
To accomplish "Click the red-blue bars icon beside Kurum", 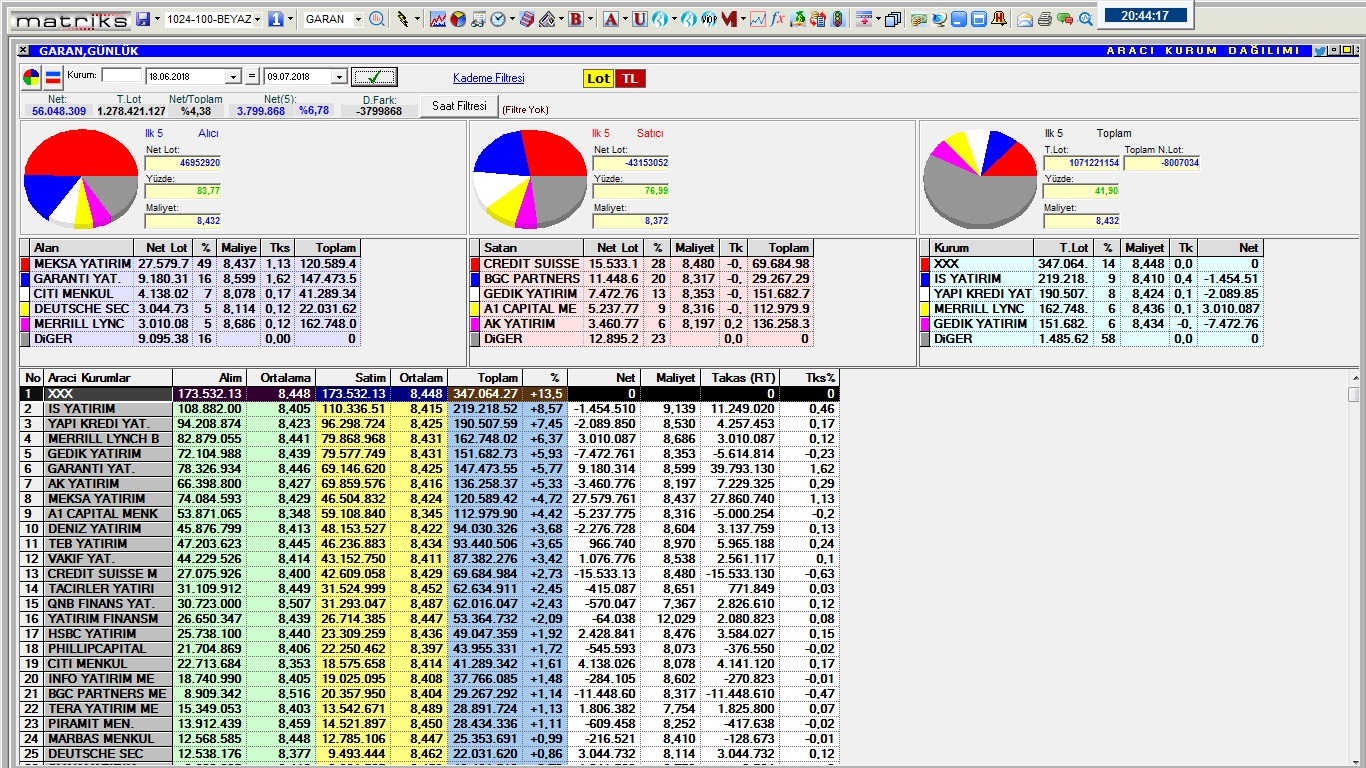I will tap(53, 77).
